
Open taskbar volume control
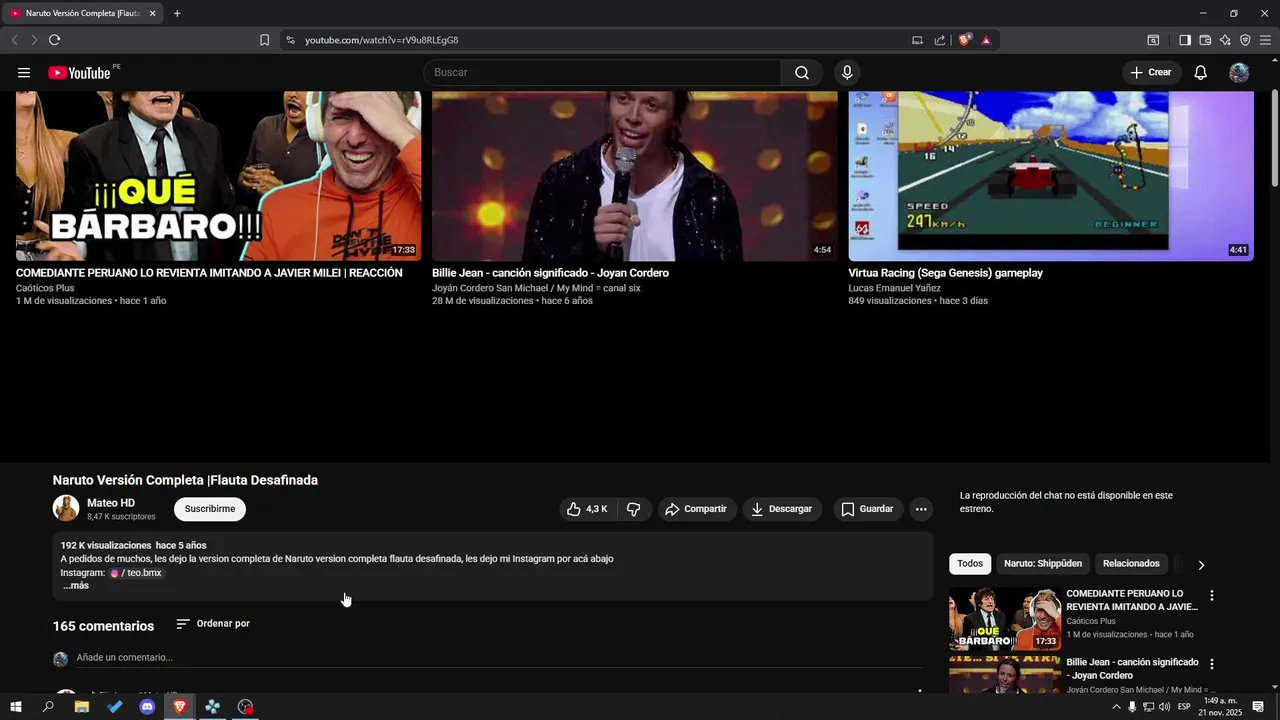(1164, 707)
